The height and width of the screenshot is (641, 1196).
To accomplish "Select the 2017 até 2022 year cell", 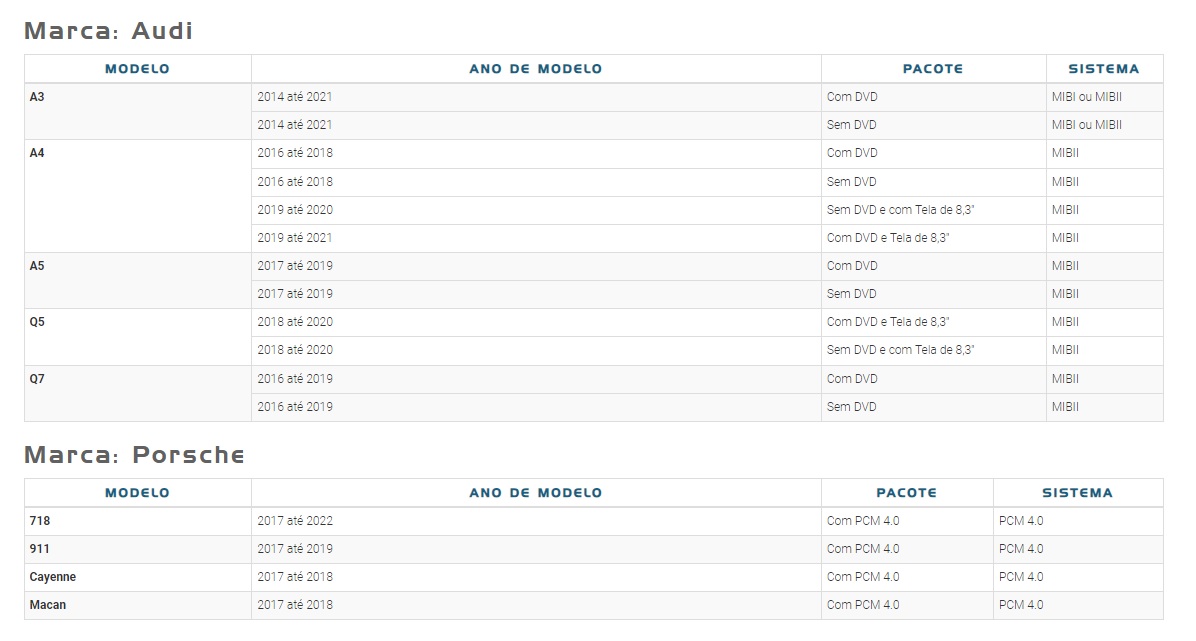I will (x=535, y=521).
